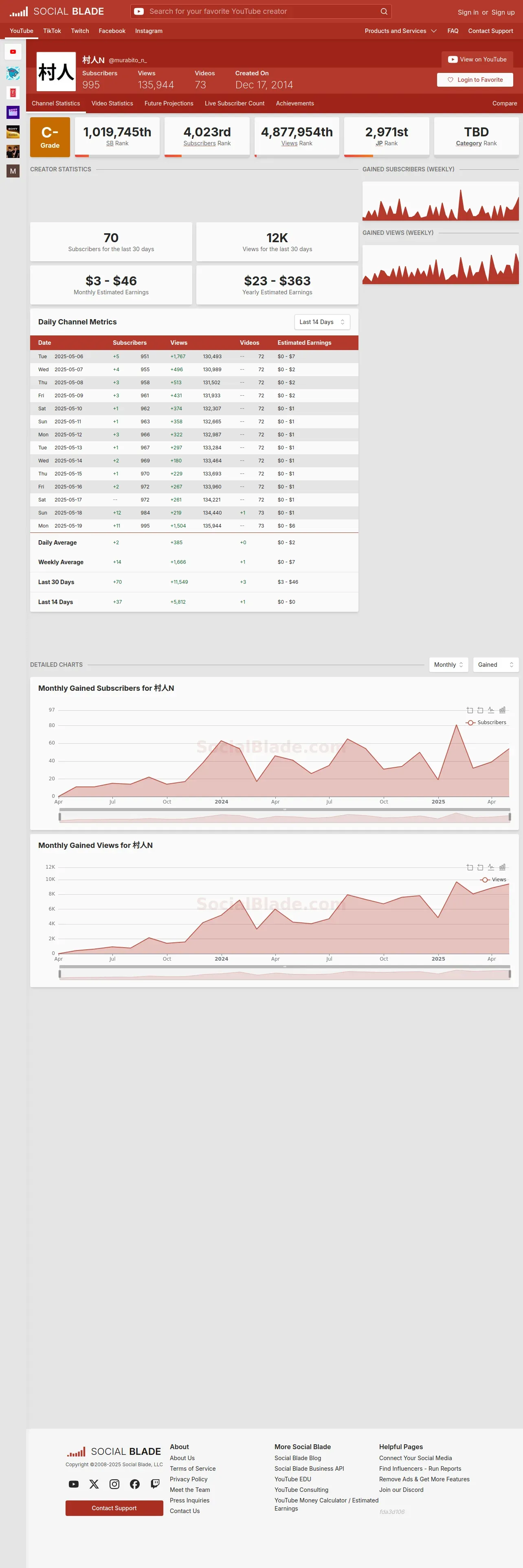Open the Monthly interval dropdown

point(448,665)
